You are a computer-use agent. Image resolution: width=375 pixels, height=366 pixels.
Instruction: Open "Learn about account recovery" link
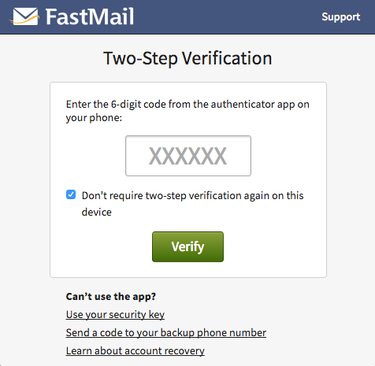tap(135, 351)
